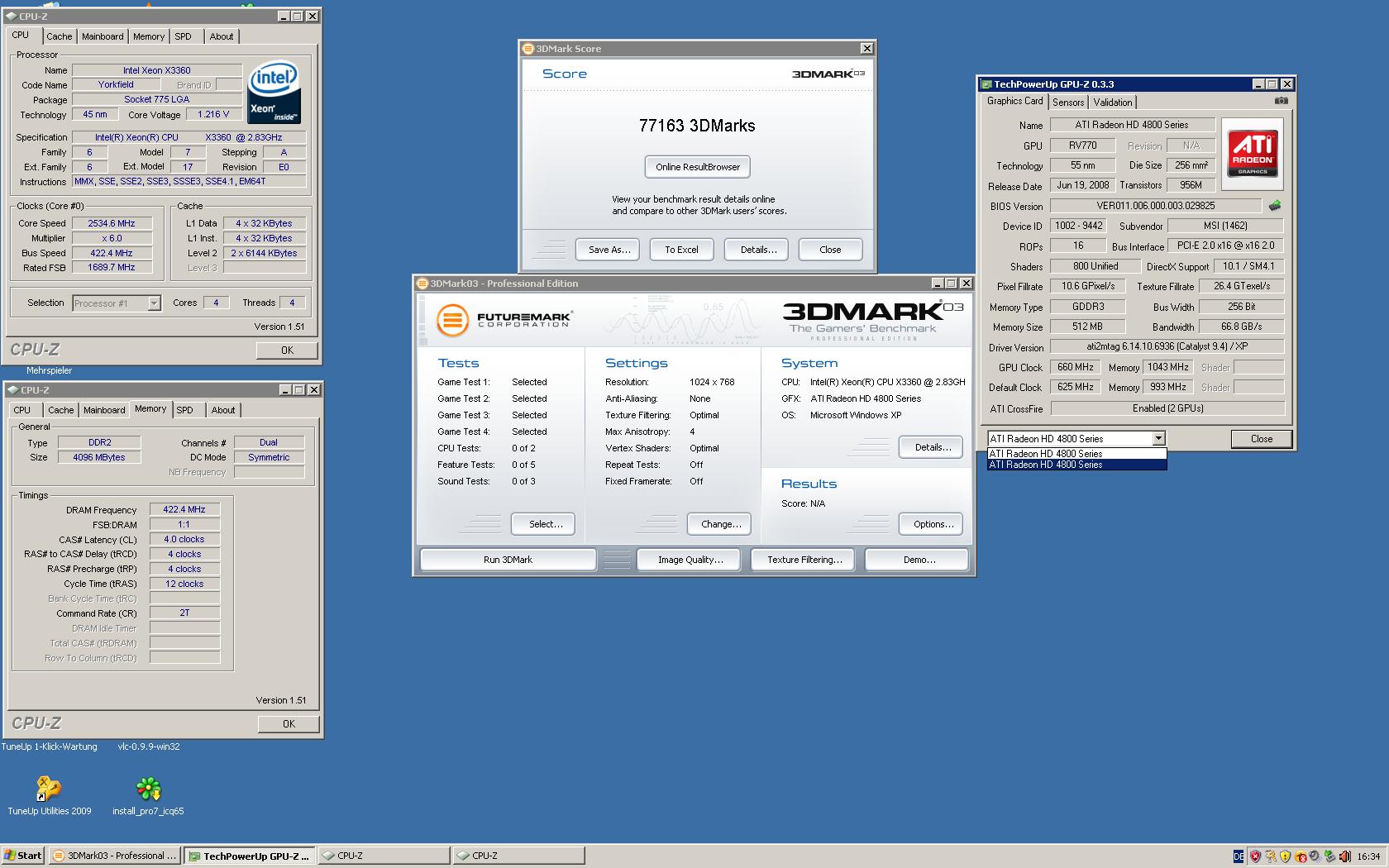Click the DE language bar indicator
Viewport: 1389px width, 868px height.
1238,856
